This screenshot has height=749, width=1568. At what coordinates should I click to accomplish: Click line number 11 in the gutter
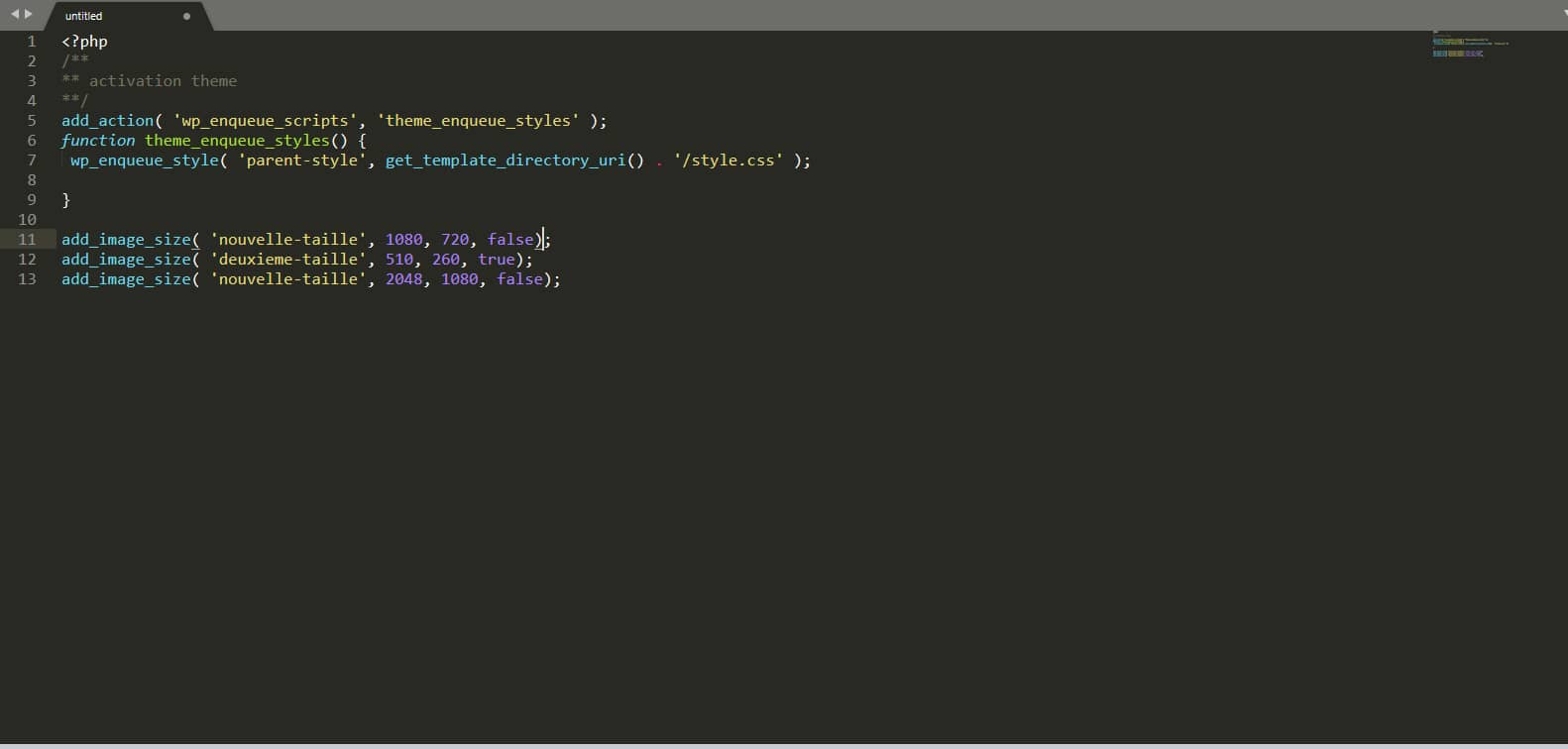27,239
